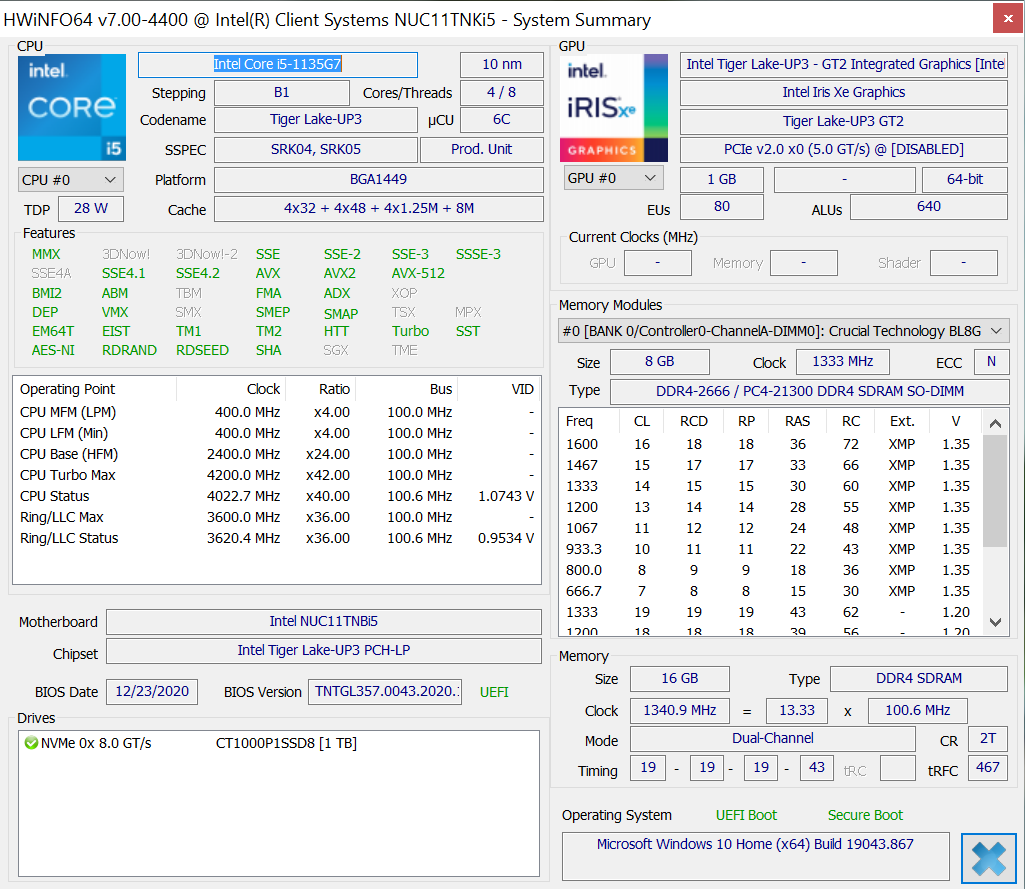Select the CPU Turbo Max row
The image size is (1025, 889).
277,475
